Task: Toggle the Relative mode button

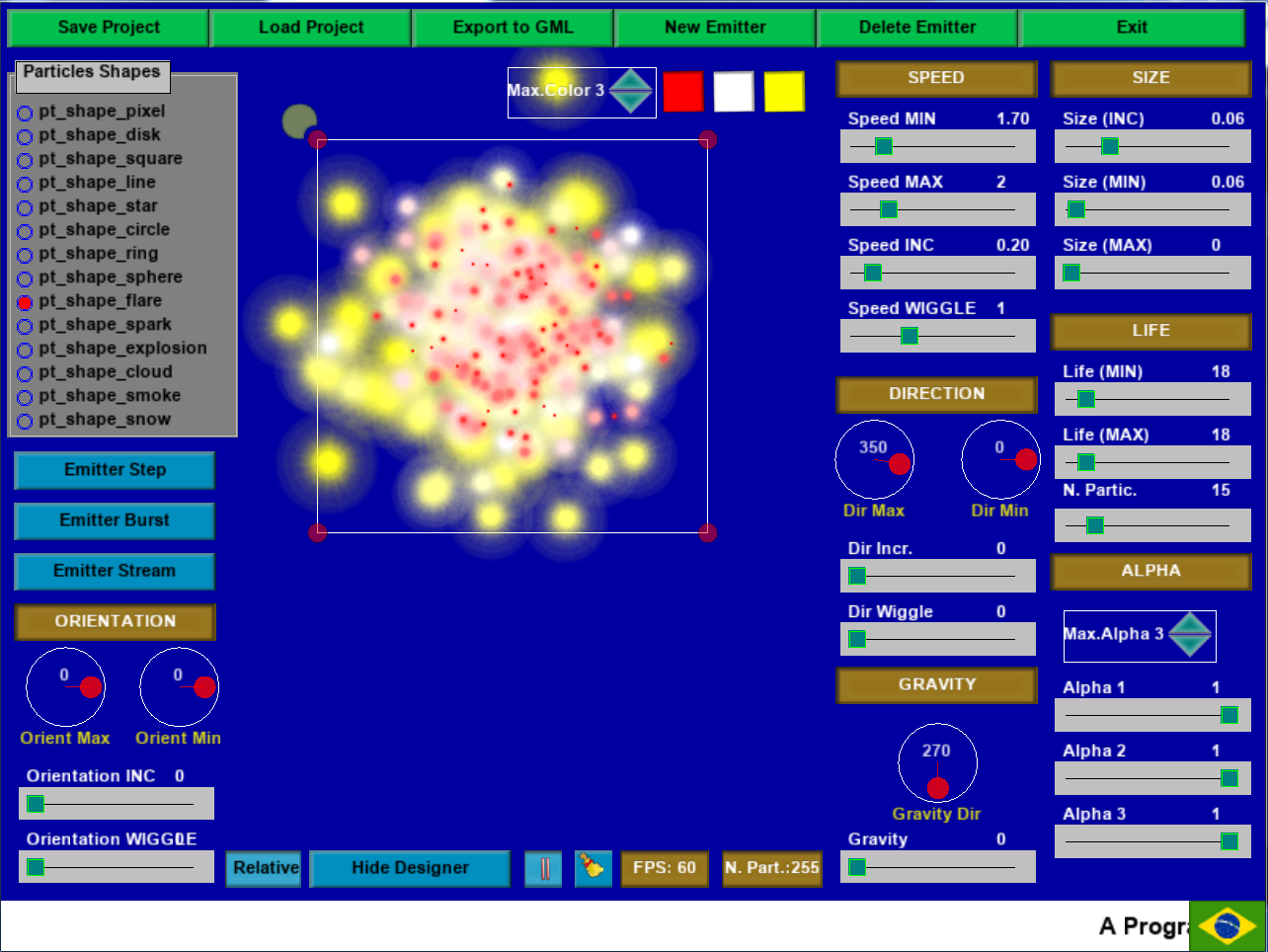Action: 263,868
